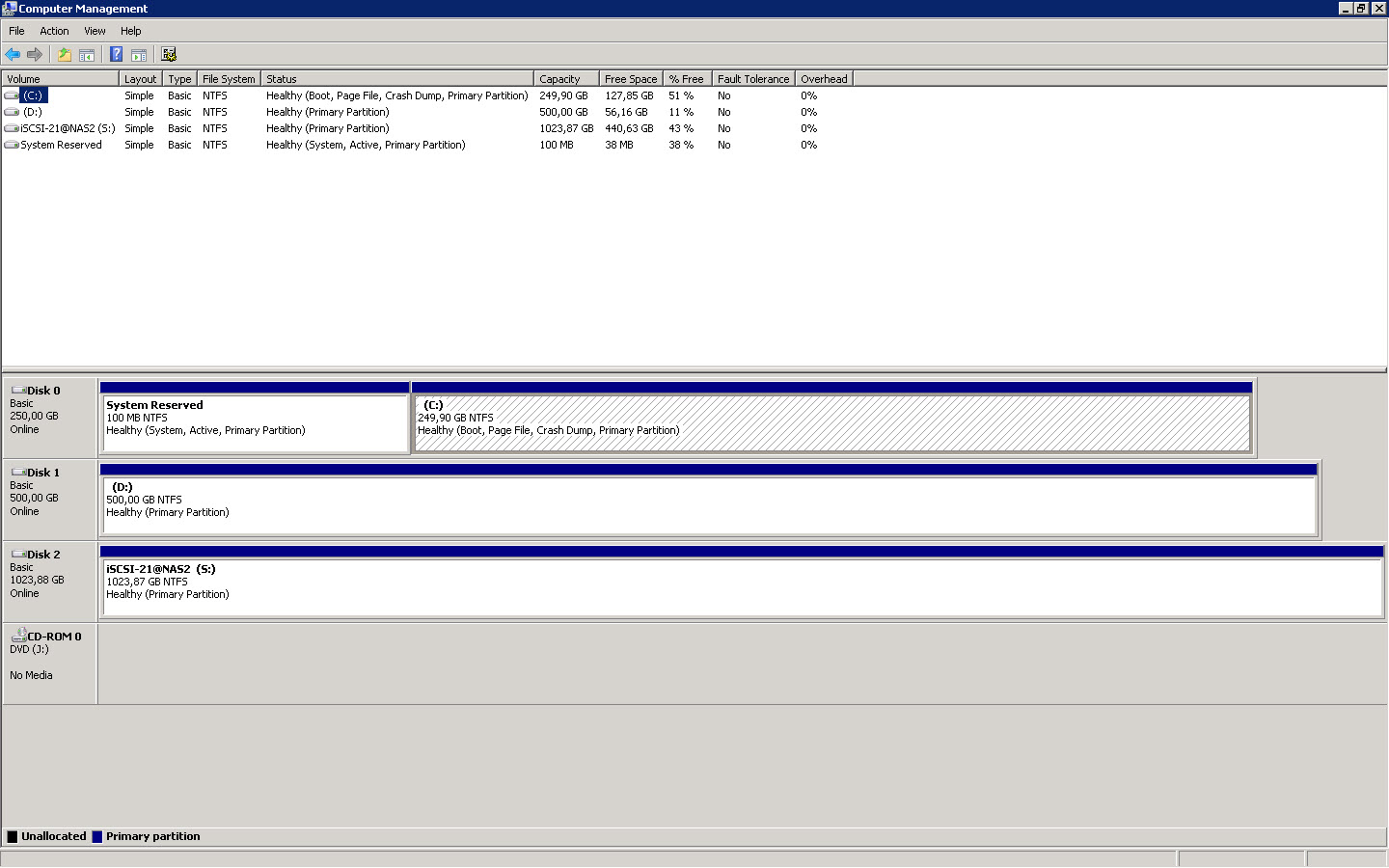Screen dimensions: 1389x868
Task: Click the Primary partition legend label
Action: tap(153, 836)
